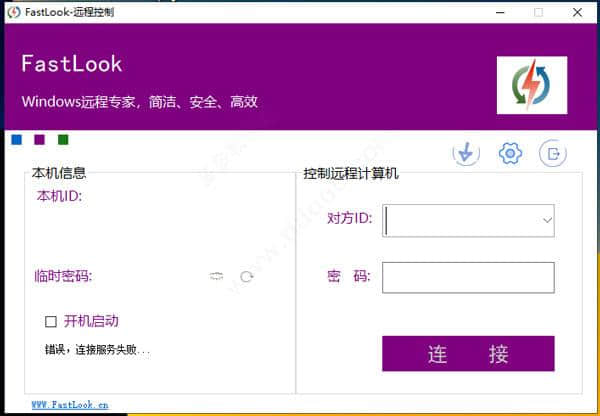
Task: Refresh the temporary password
Action: point(246,276)
